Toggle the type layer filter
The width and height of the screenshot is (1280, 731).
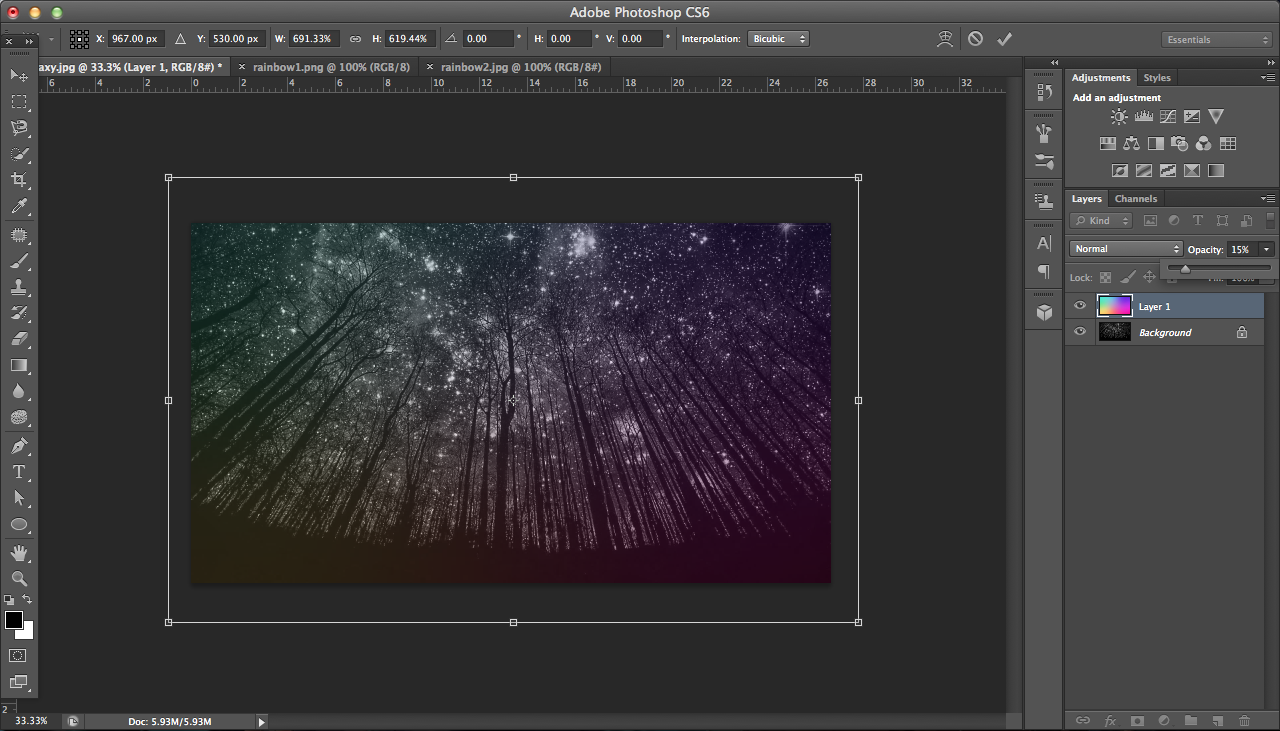1198,221
